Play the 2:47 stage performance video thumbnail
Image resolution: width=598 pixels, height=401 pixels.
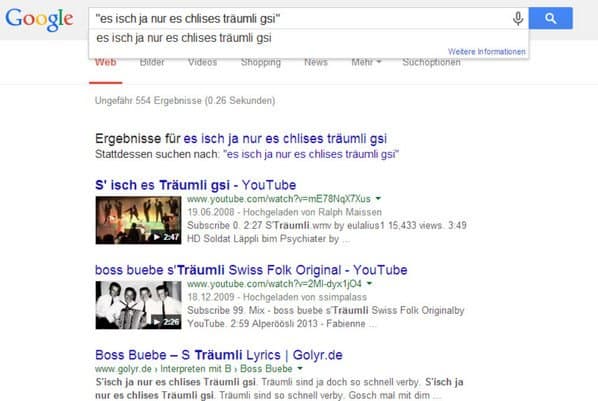click(x=138, y=220)
